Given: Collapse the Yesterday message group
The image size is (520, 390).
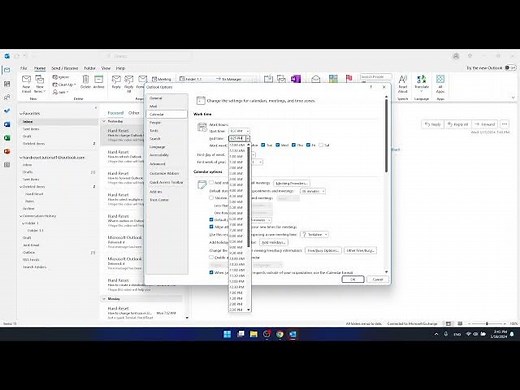Looking at the screenshot, I should (x=104, y=121).
